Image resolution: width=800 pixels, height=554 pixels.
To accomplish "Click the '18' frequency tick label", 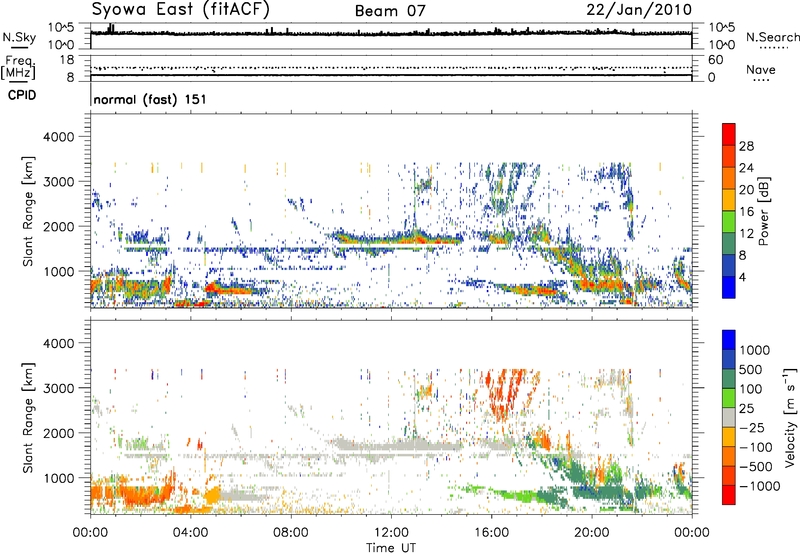I will tap(67, 60).
